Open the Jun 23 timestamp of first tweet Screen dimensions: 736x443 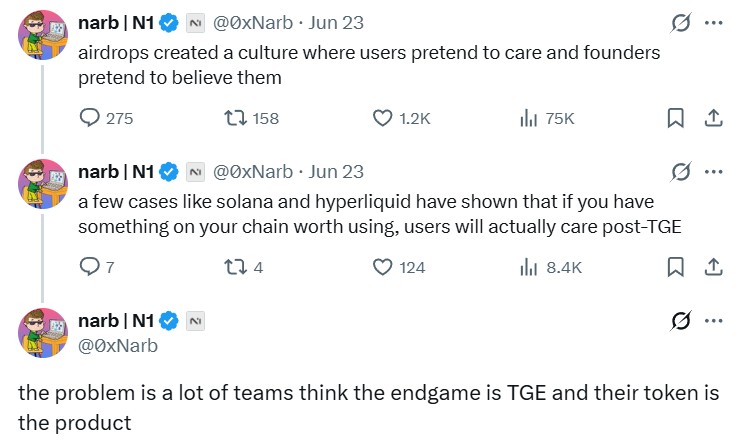(336, 22)
